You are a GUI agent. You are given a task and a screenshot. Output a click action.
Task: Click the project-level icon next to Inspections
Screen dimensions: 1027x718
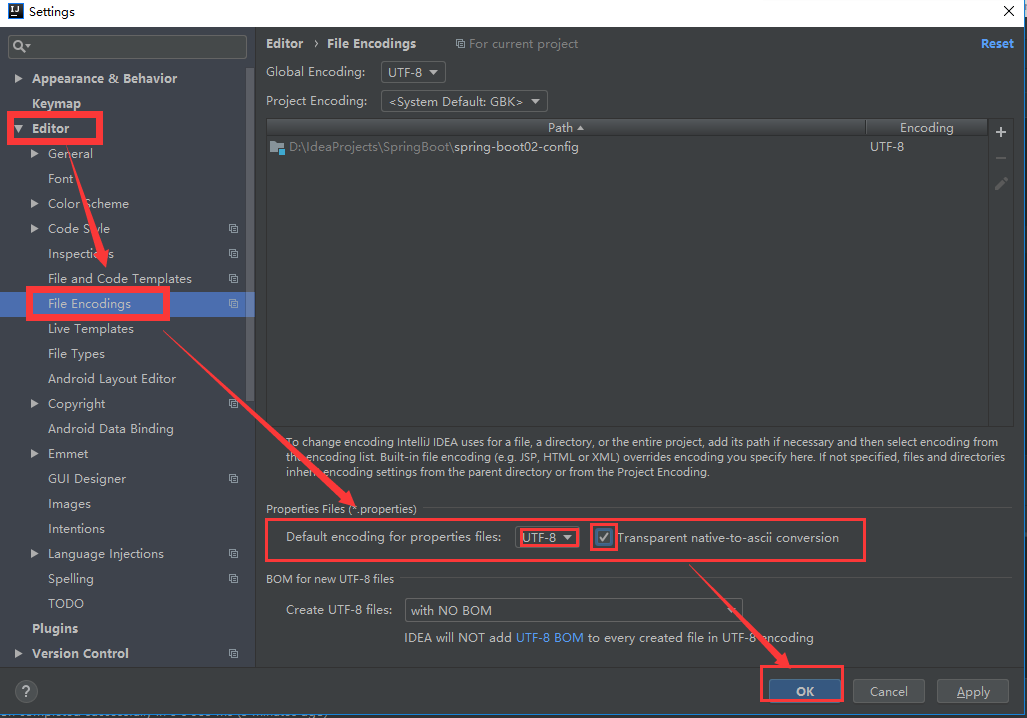(x=233, y=254)
